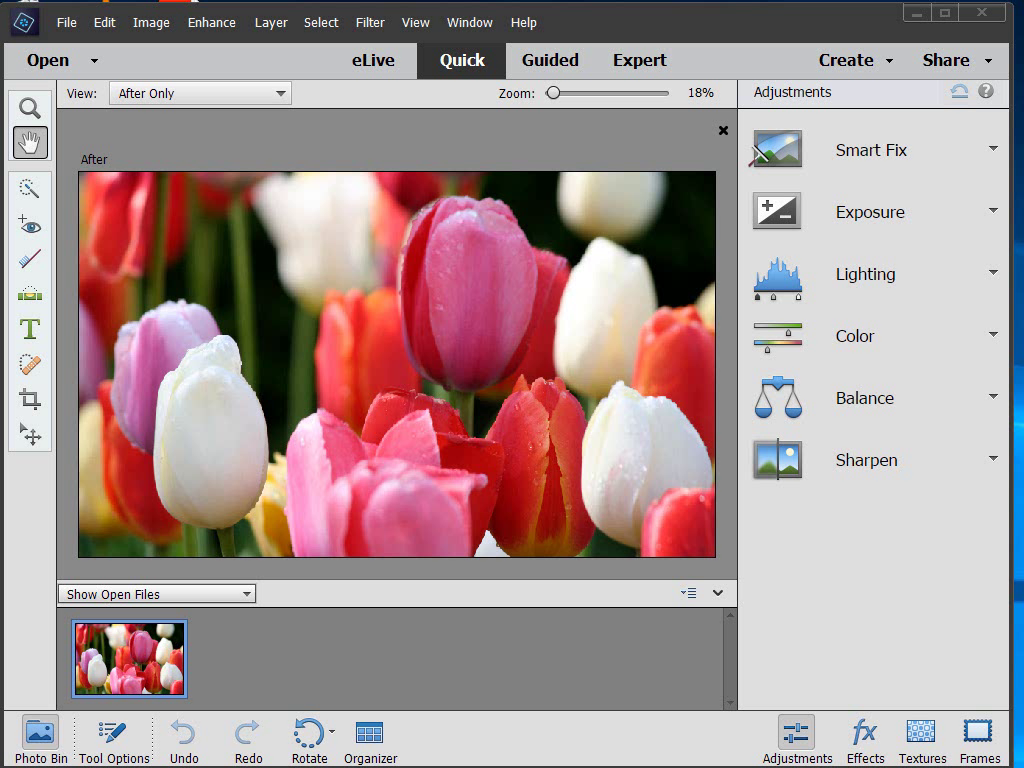Screen dimensions: 1024x768
Task: Click the Zoom slider handle
Action: 553,93
